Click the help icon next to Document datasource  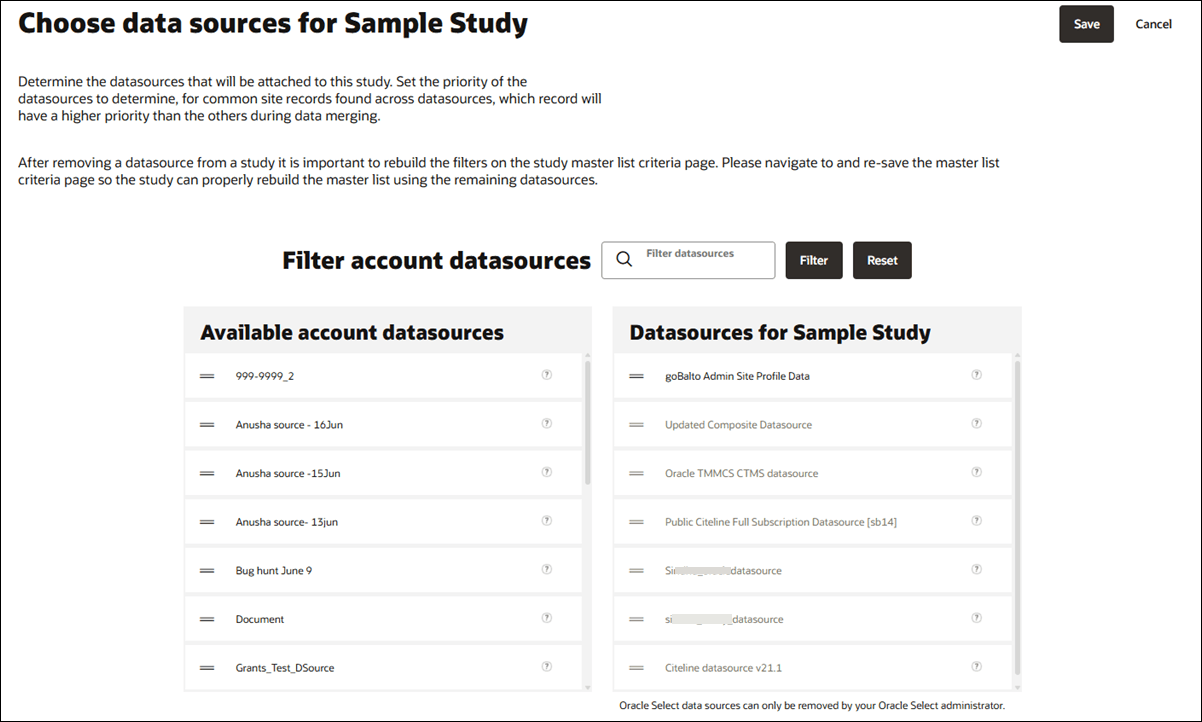(x=546, y=618)
